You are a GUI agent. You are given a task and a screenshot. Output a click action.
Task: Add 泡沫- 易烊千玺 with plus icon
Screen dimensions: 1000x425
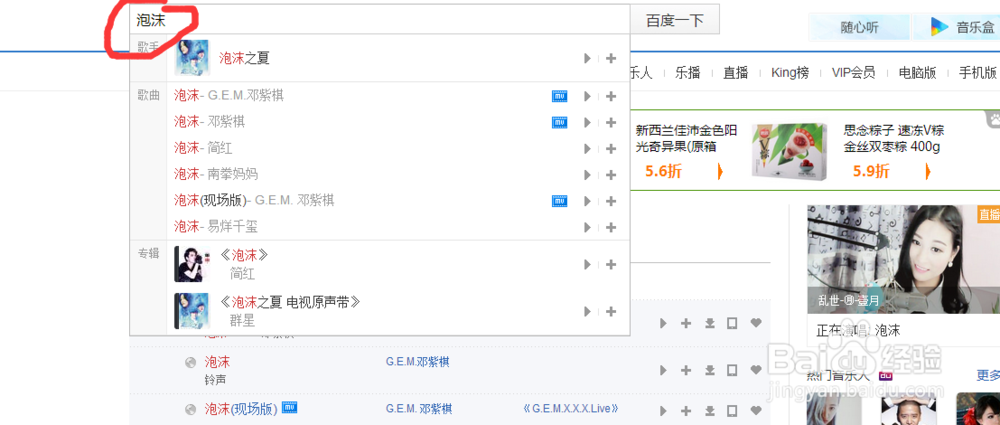tap(611, 227)
